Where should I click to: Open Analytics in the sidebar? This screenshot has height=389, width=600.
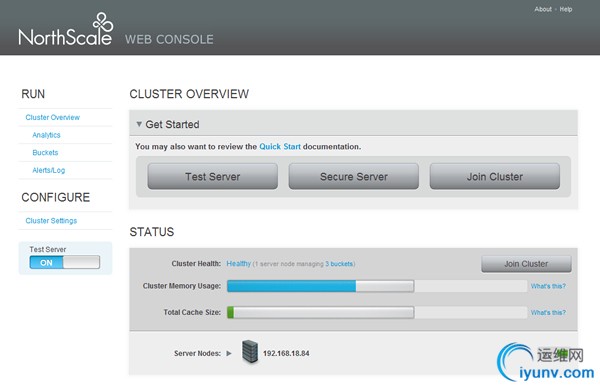(x=46, y=135)
